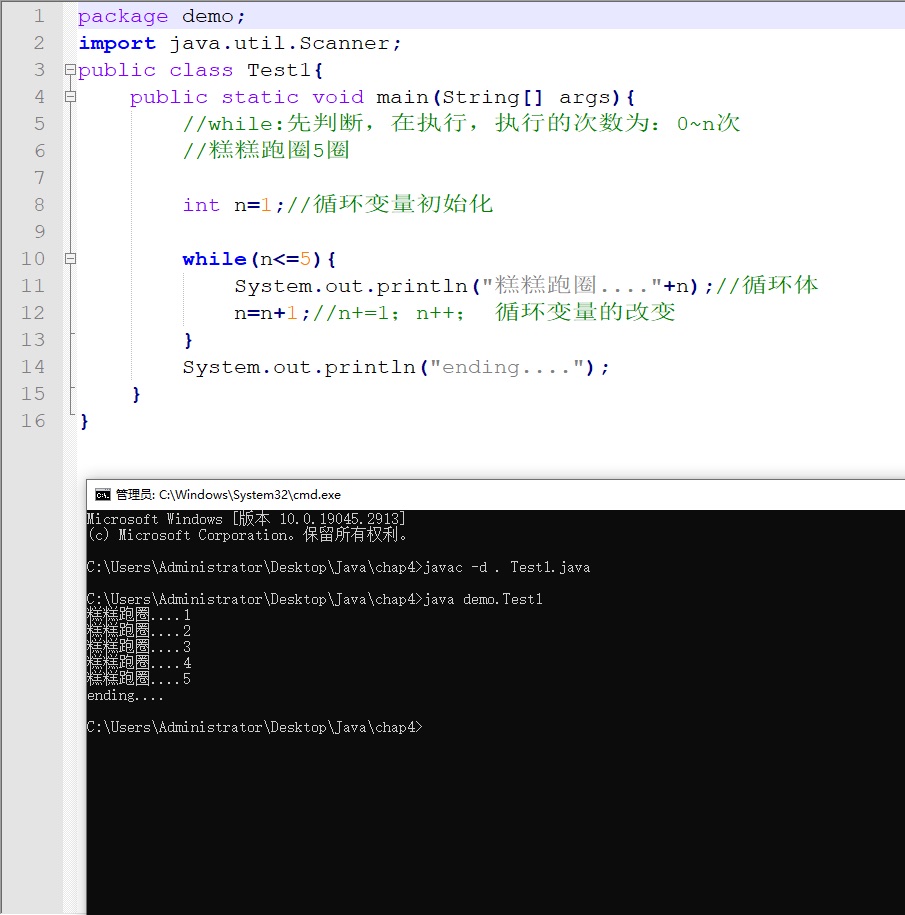Click line number 16 in the gutter
The width and height of the screenshot is (905, 915).
pyautogui.click(x=33, y=421)
